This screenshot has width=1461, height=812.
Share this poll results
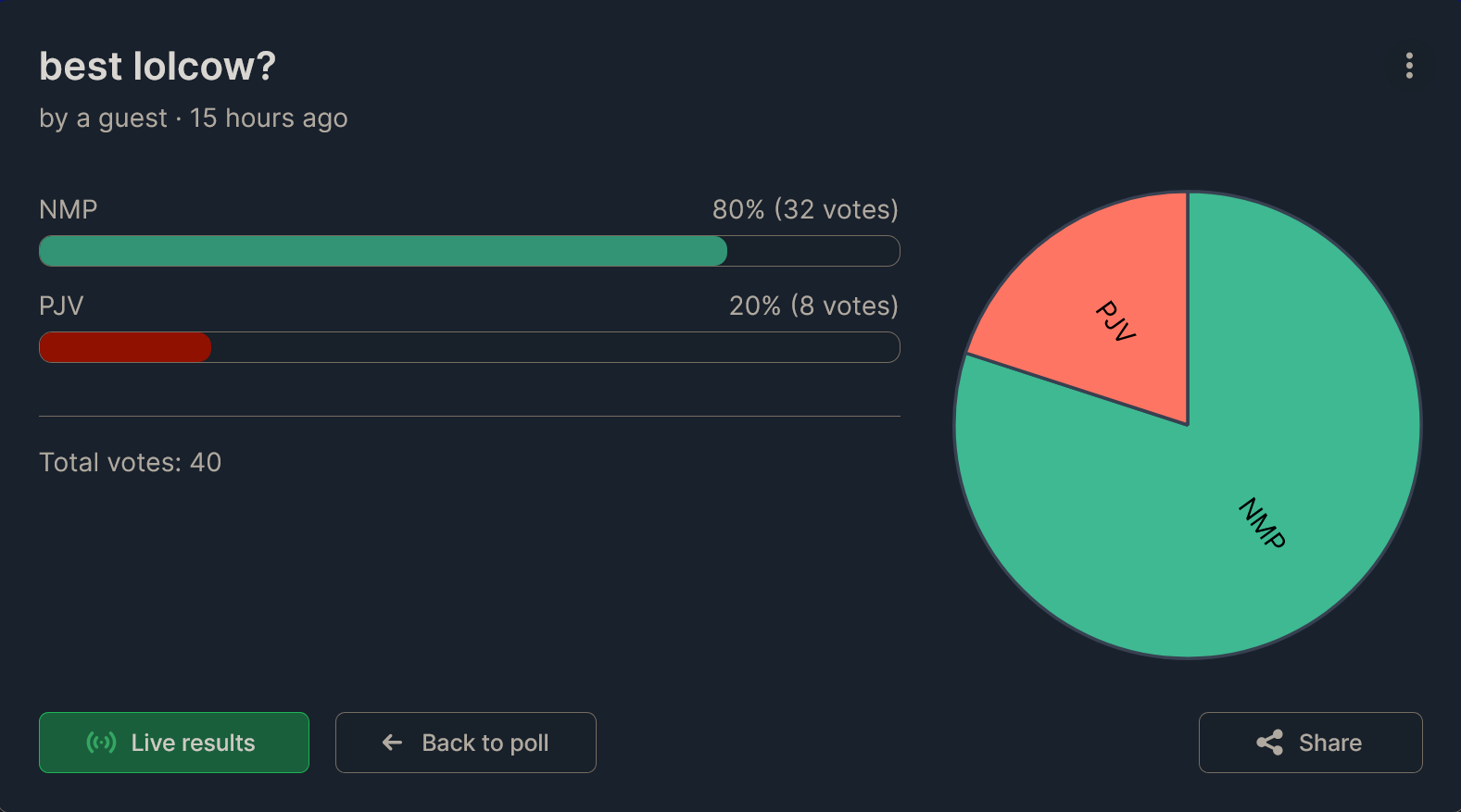(1311, 743)
